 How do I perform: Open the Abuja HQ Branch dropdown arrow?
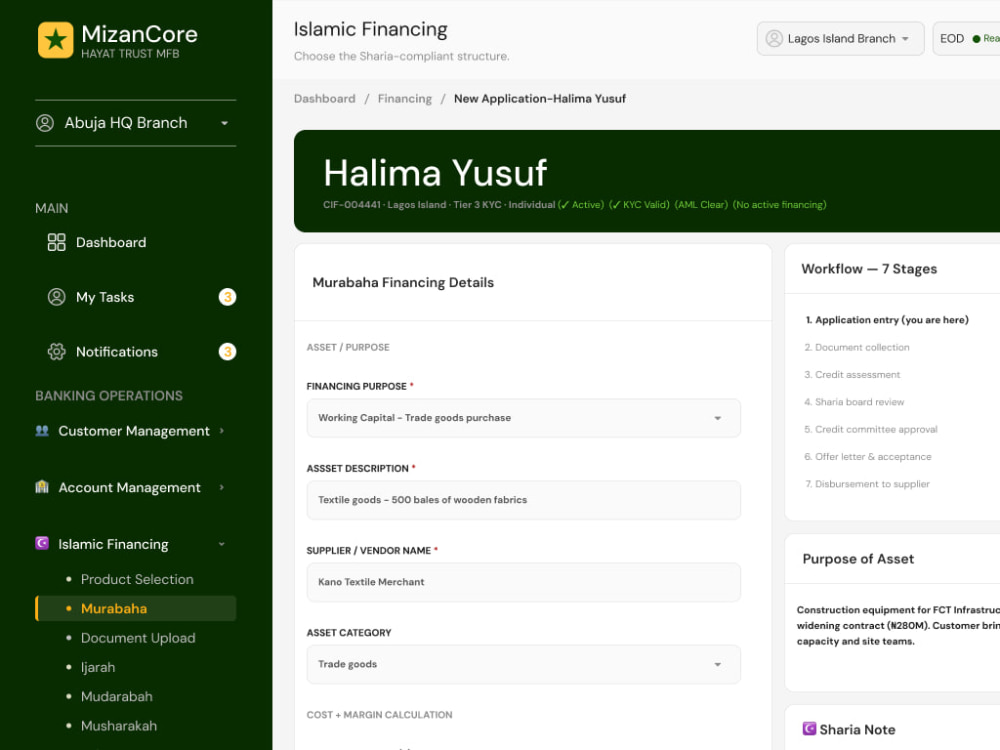tap(224, 123)
